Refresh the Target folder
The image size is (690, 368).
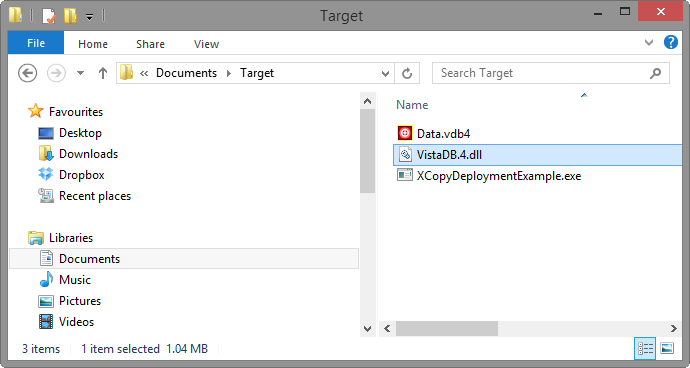pos(407,73)
